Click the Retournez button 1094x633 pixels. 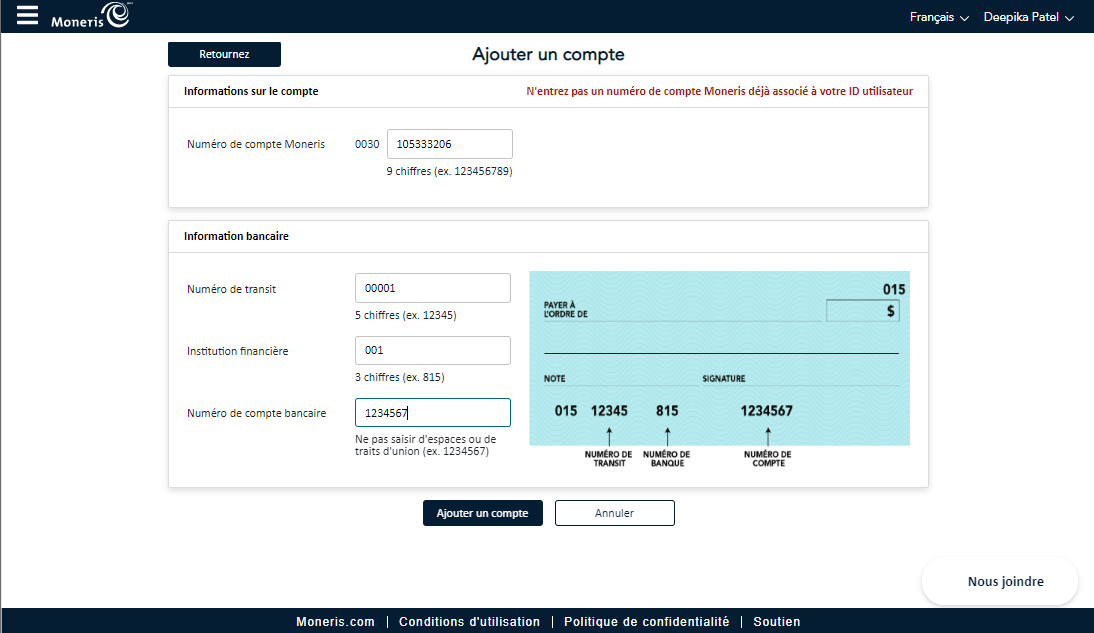tap(224, 54)
